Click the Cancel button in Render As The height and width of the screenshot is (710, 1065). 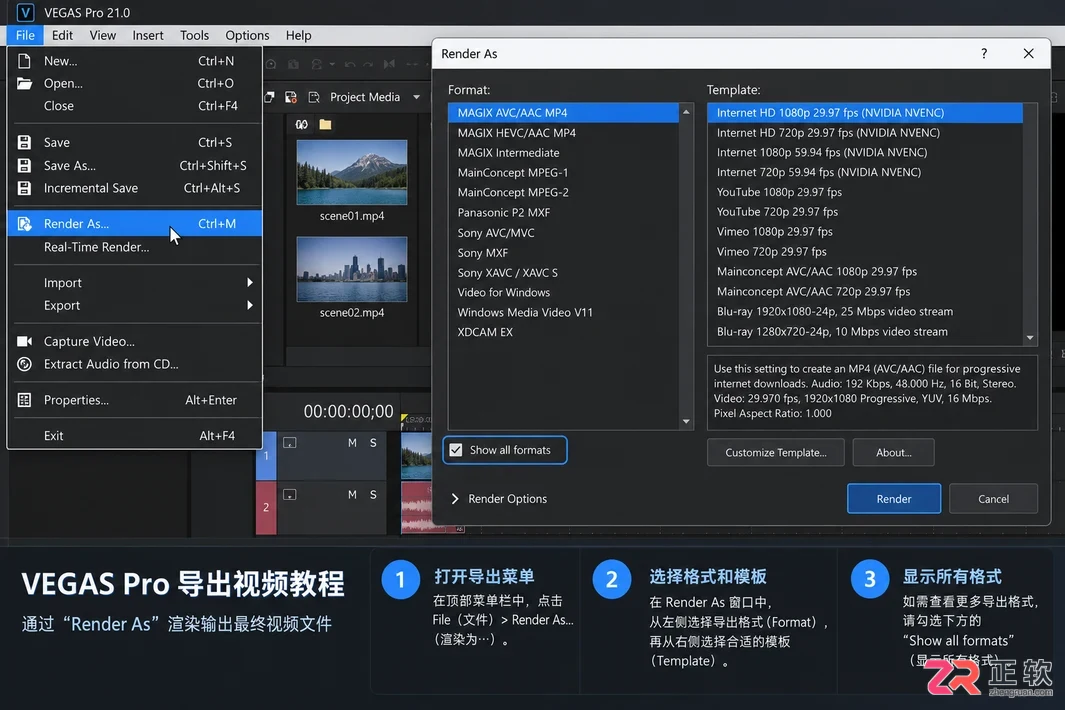coord(993,499)
